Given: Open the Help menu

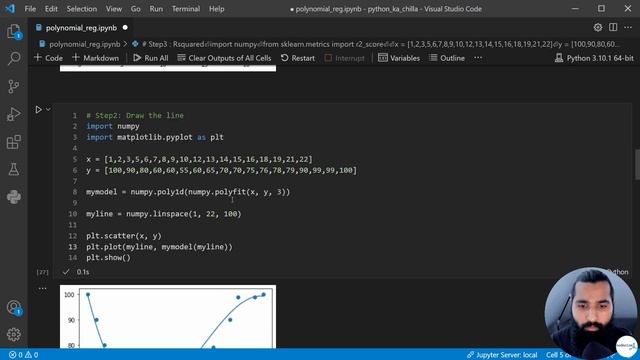Looking at the screenshot, I should (217, 9).
